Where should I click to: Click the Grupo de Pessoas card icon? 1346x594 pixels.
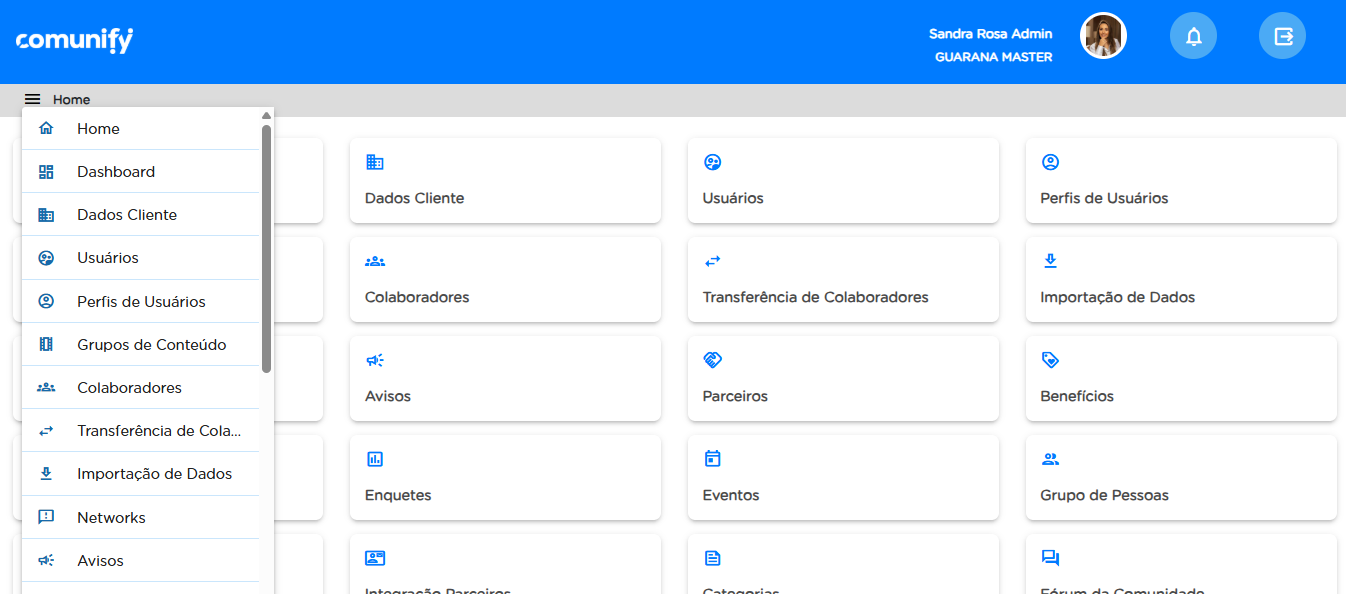point(1050,459)
